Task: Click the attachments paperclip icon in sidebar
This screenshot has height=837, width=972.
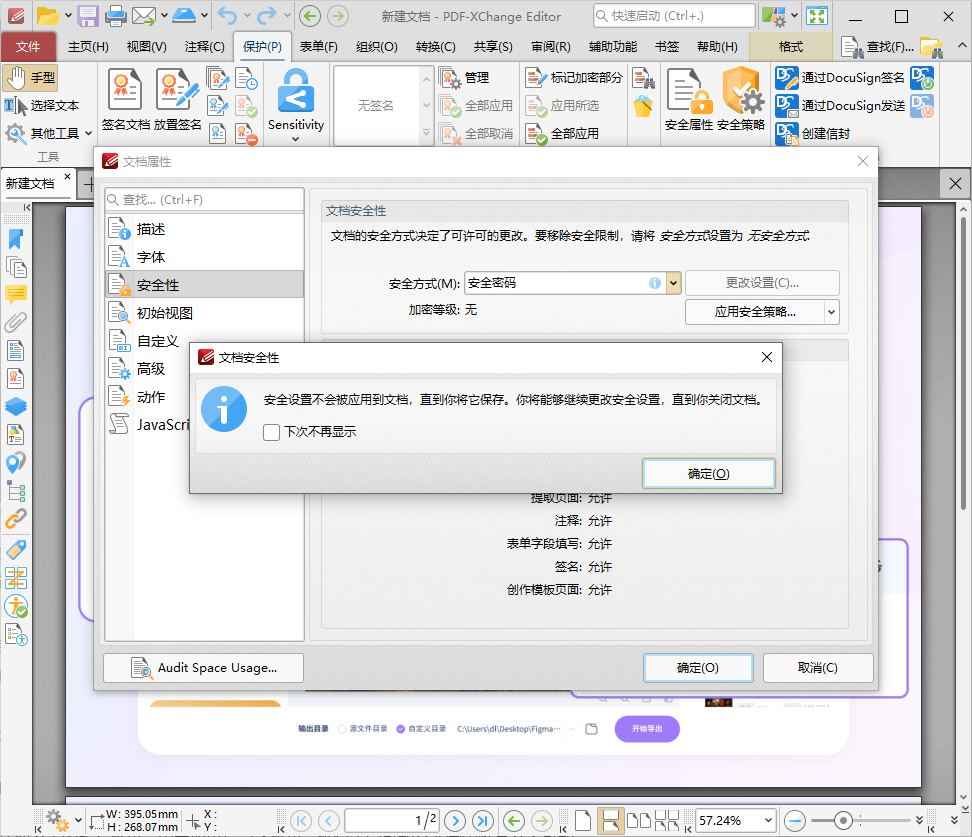Action: point(16,322)
